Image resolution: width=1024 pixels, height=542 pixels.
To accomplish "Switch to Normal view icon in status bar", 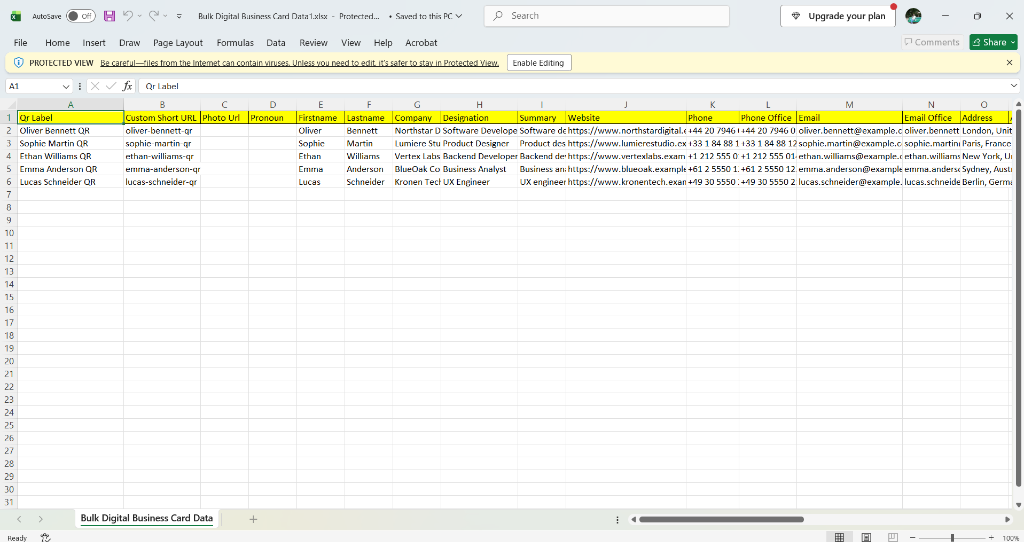I will 839,537.
